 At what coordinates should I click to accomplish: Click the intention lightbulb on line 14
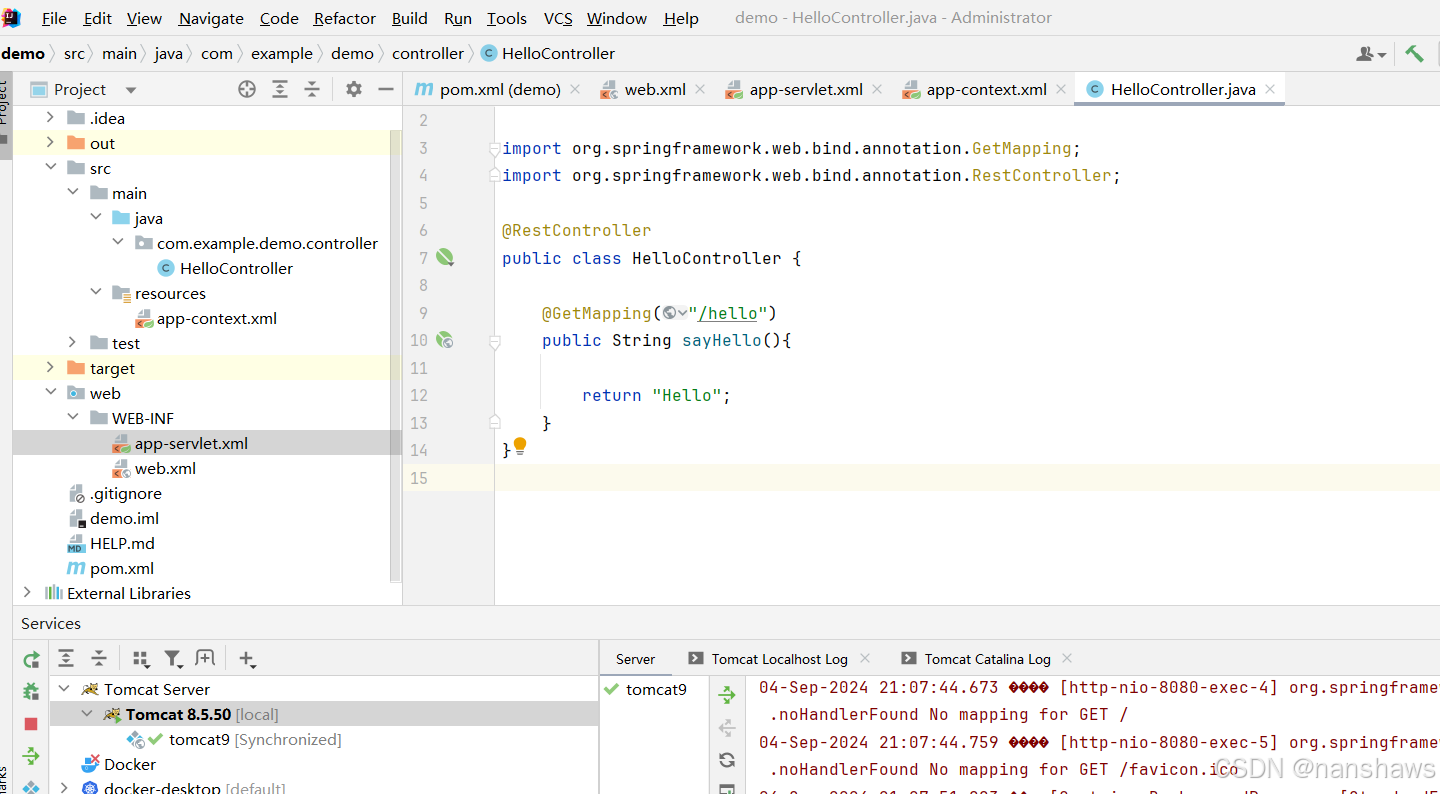tap(520, 446)
